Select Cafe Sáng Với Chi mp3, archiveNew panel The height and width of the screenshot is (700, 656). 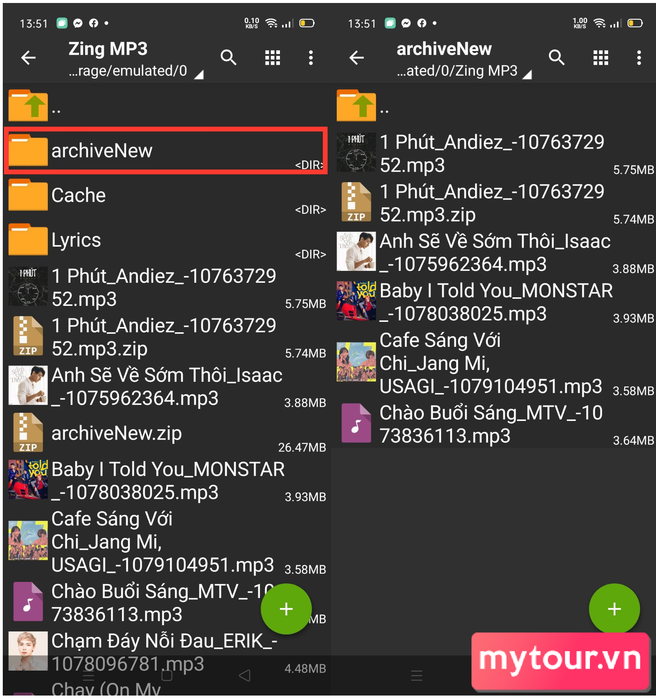(x=494, y=363)
